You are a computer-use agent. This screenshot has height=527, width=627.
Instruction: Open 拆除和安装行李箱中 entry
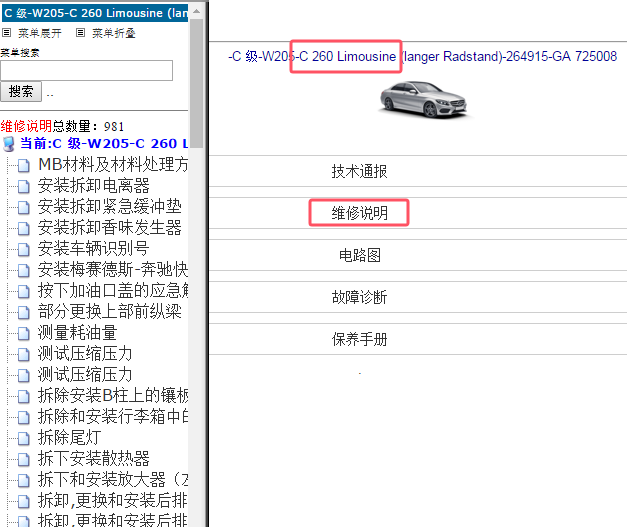click(x=113, y=416)
